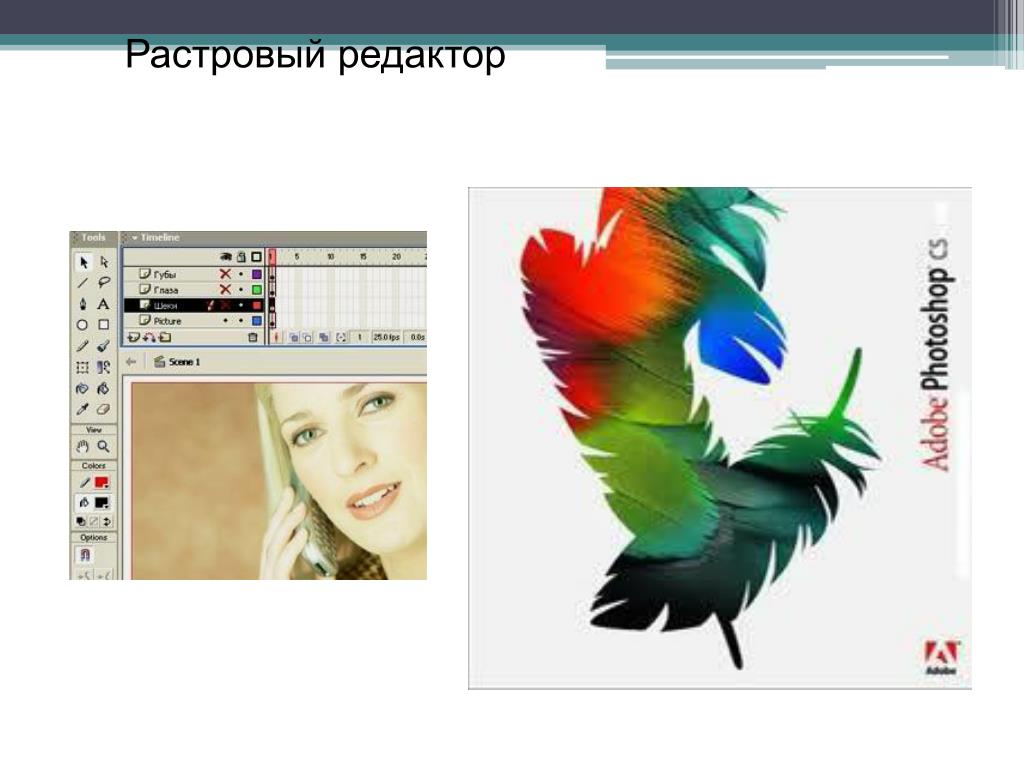This screenshot has width=1024, height=768.
Task: Choose the Fill Transform tool
Action: point(103,367)
